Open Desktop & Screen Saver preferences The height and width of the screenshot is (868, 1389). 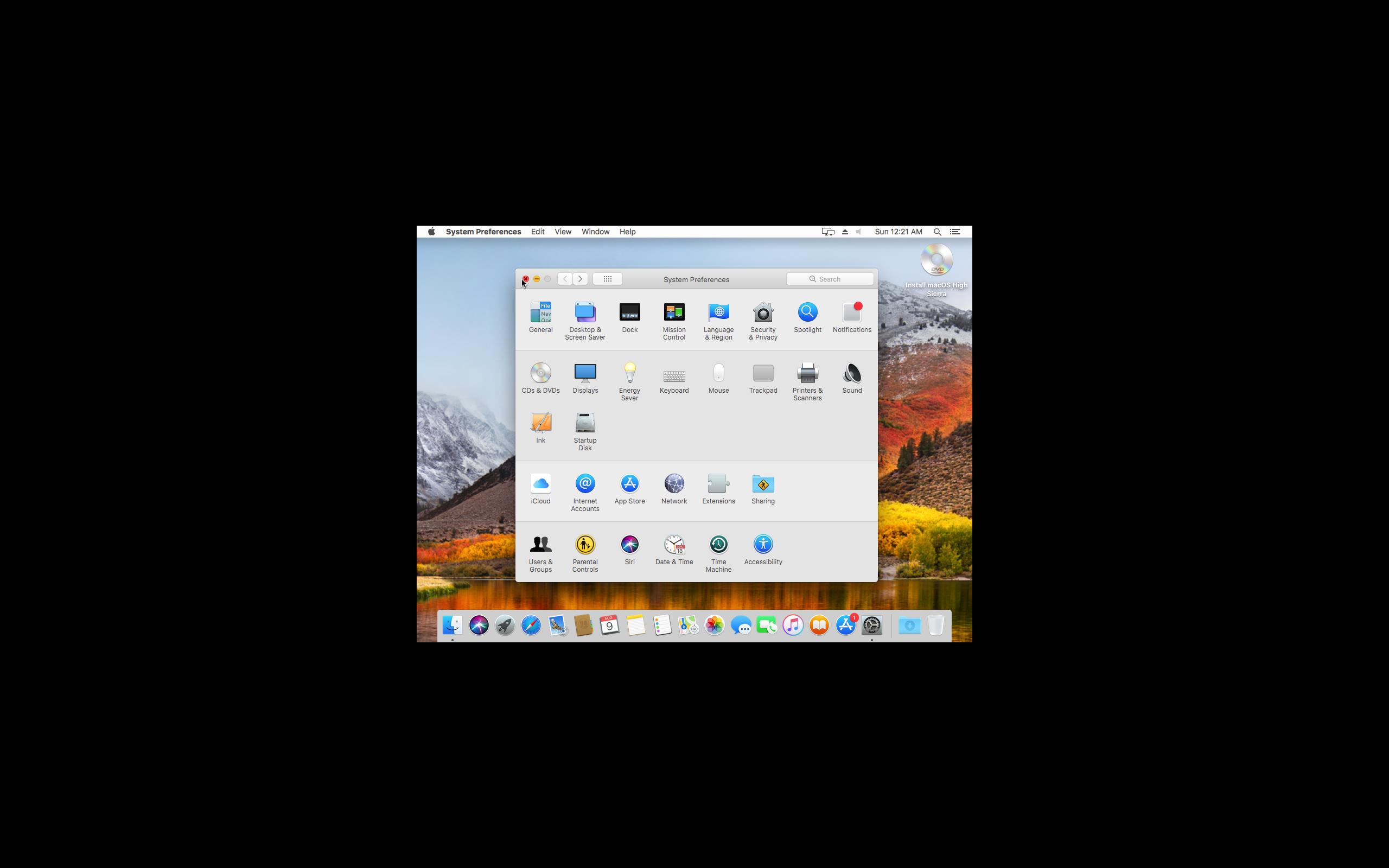(x=585, y=313)
